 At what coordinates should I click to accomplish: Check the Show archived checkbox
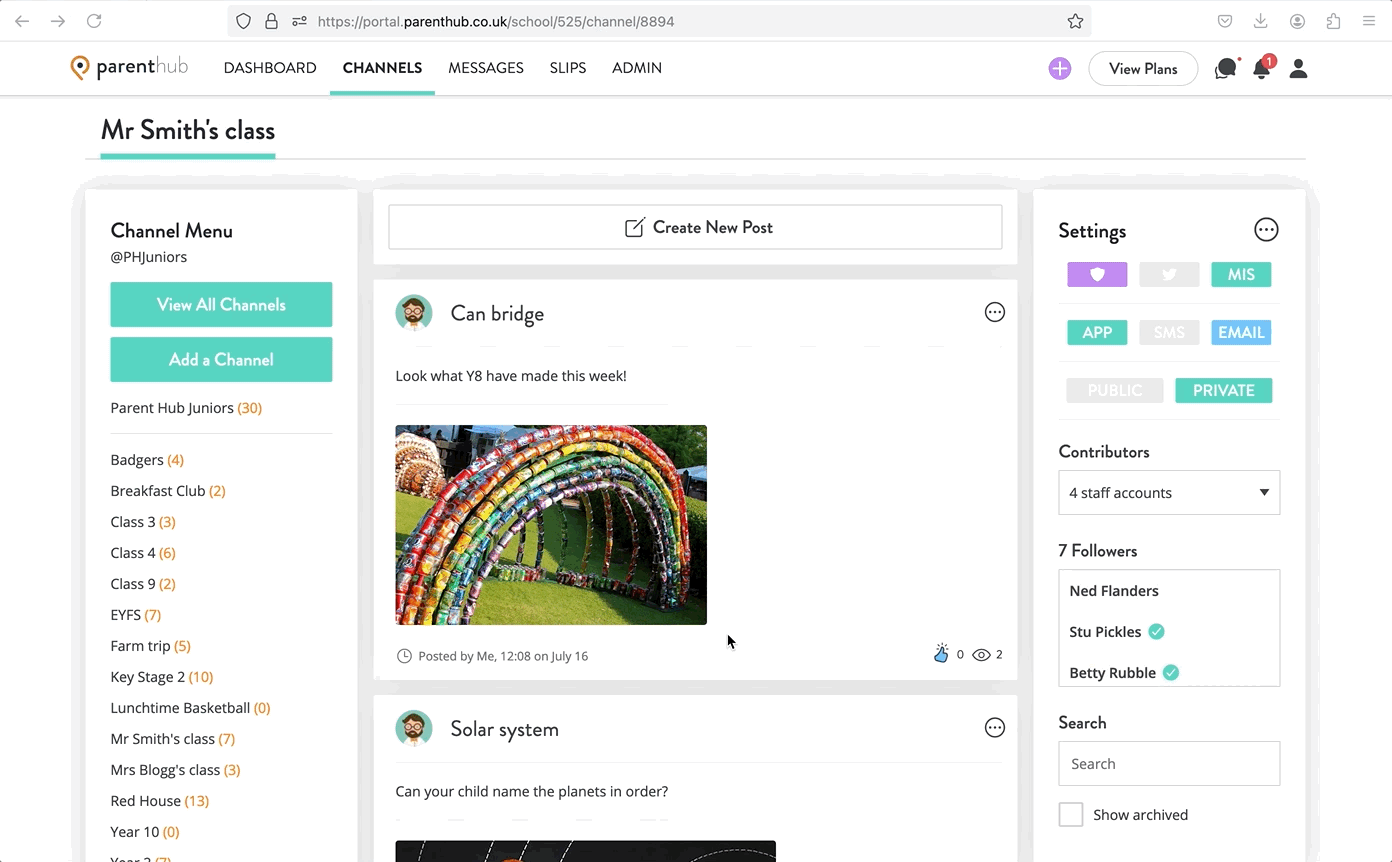[x=1071, y=814]
